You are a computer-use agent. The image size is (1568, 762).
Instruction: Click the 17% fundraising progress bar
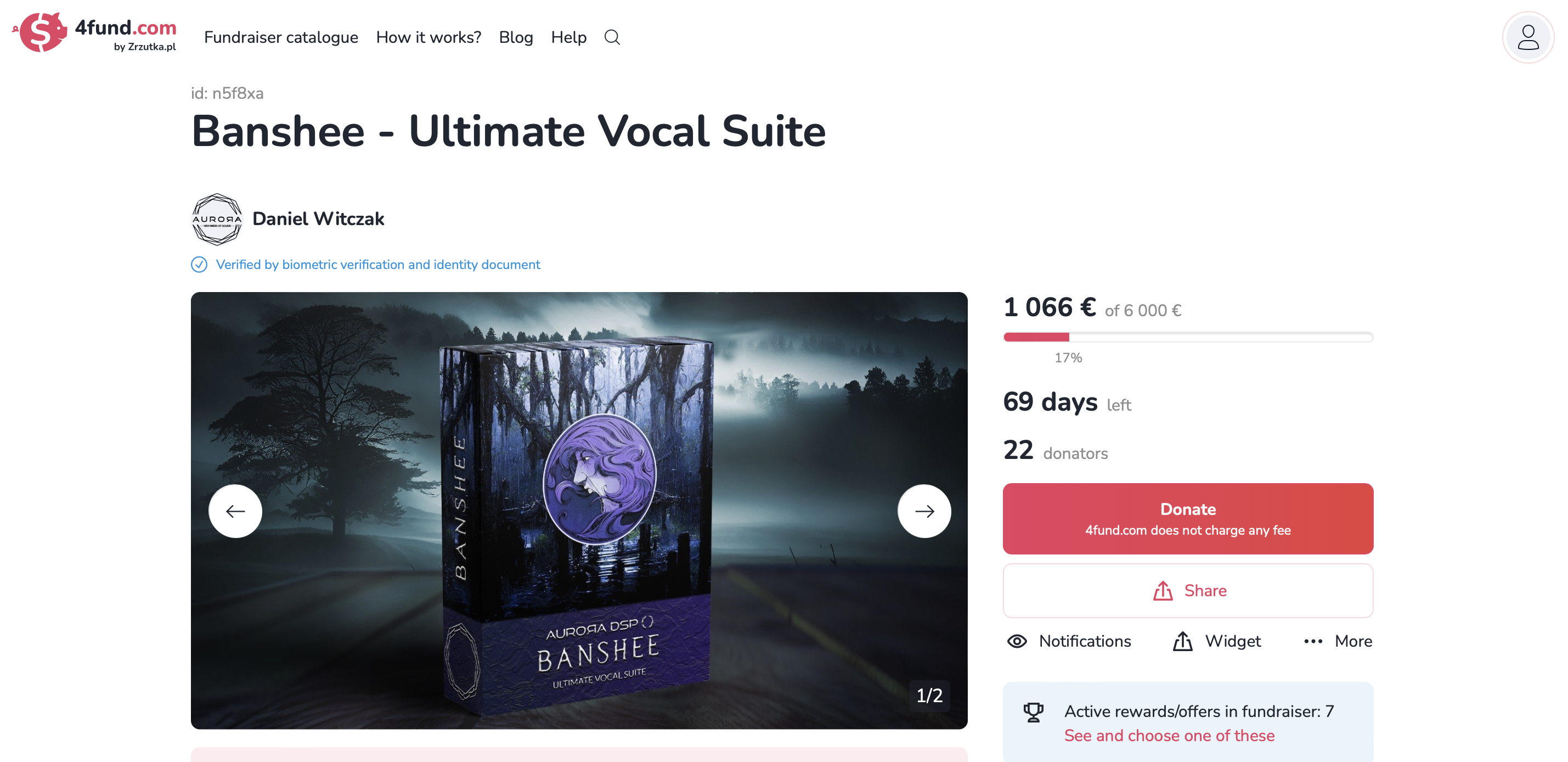[1188, 337]
